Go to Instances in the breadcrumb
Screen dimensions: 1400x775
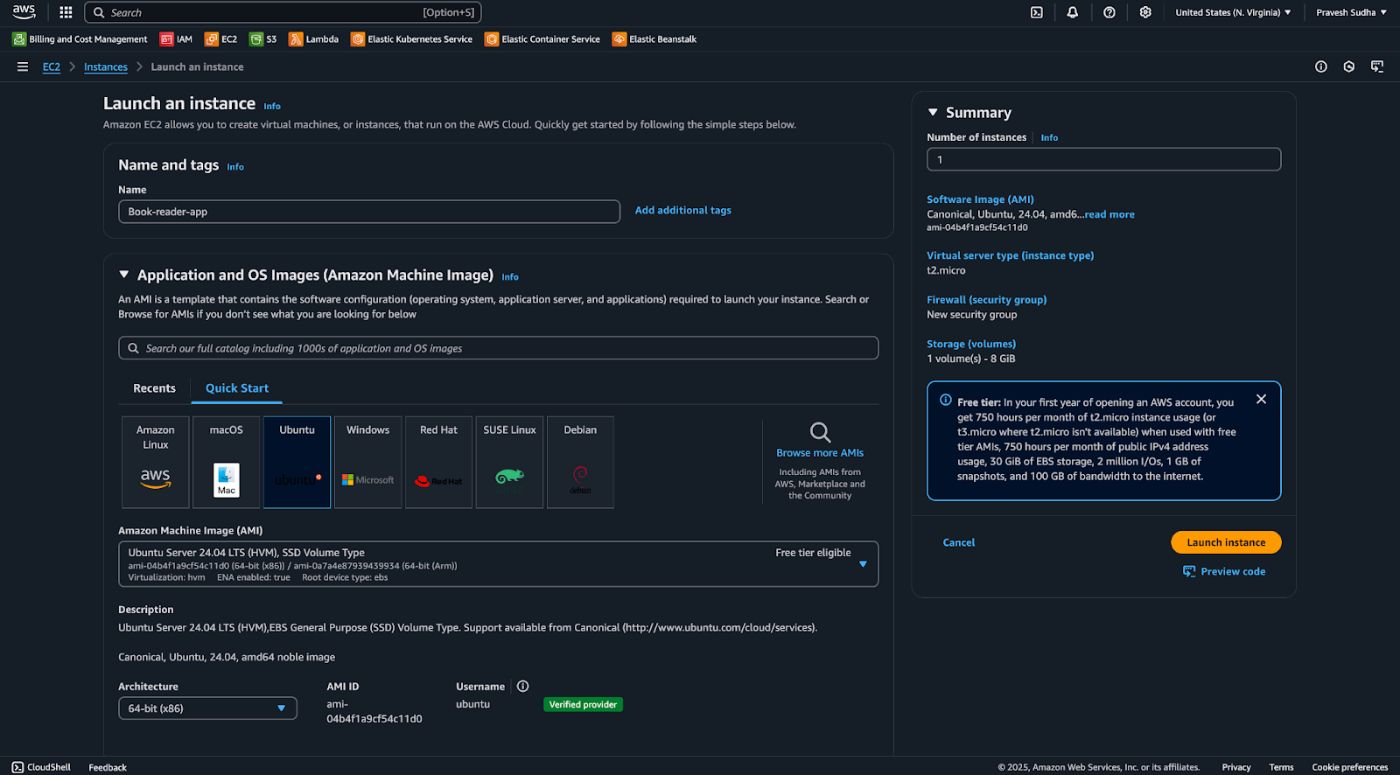click(x=106, y=67)
